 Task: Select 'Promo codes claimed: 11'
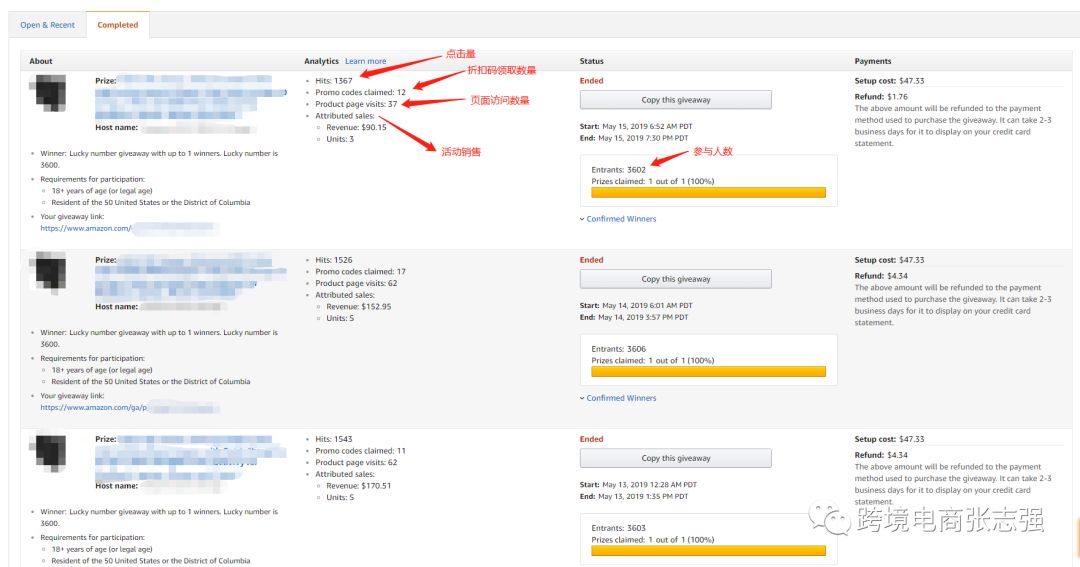point(360,451)
